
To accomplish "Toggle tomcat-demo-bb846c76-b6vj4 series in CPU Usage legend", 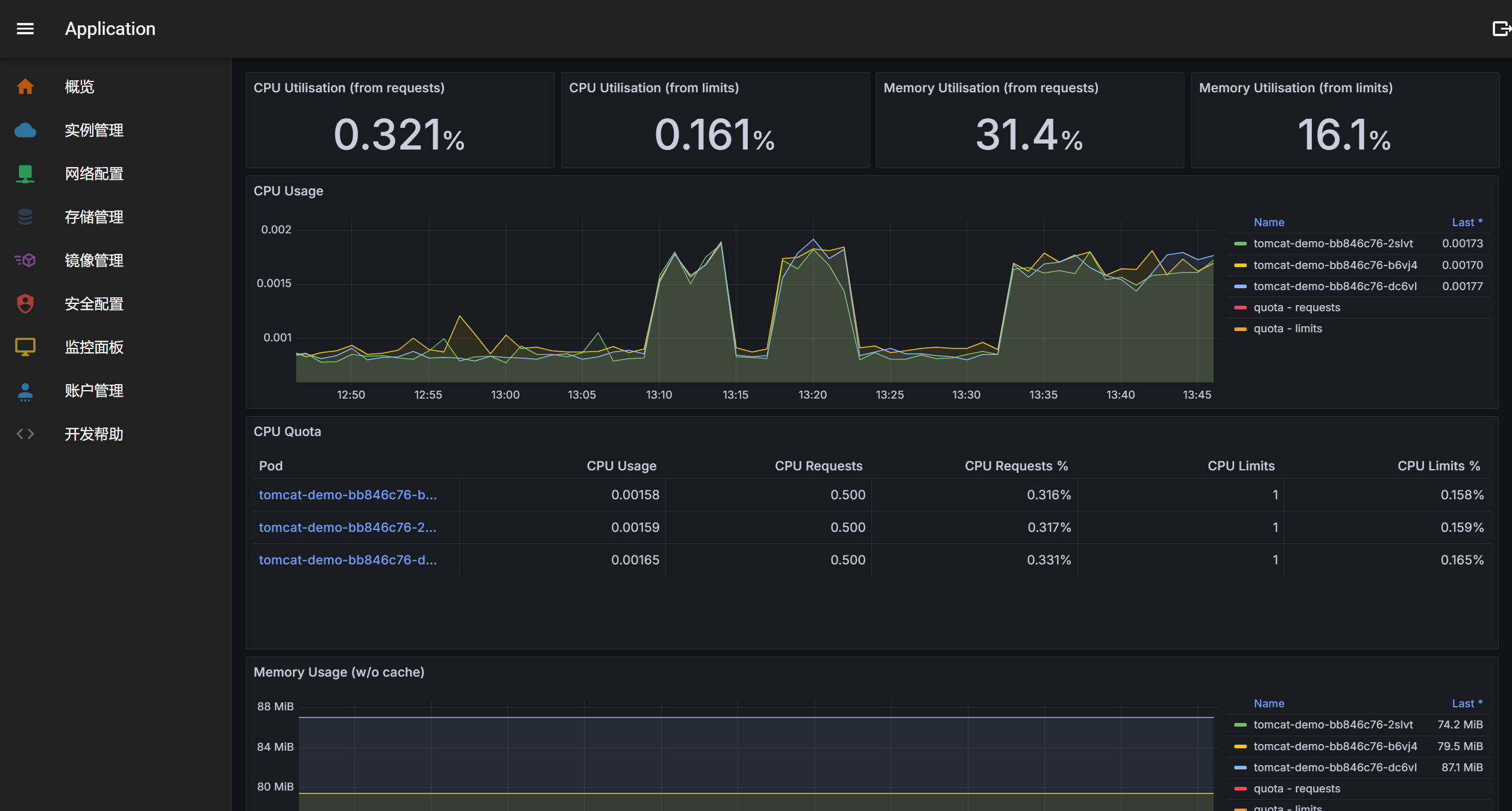I will (1335, 265).
